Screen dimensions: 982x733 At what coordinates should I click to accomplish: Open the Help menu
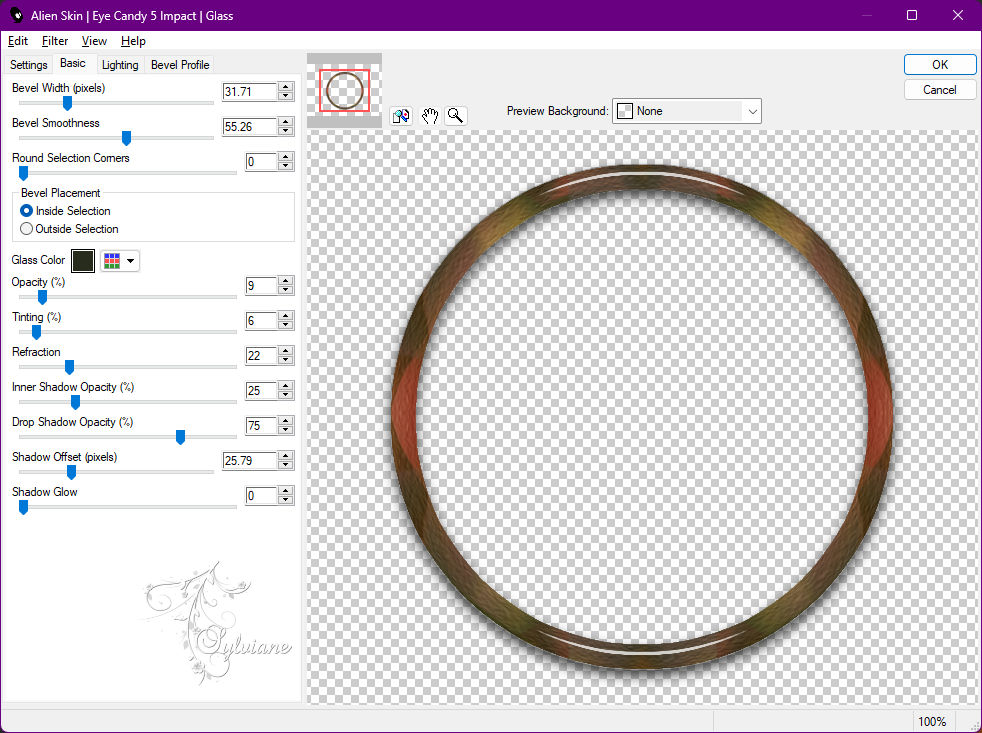coord(133,41)
